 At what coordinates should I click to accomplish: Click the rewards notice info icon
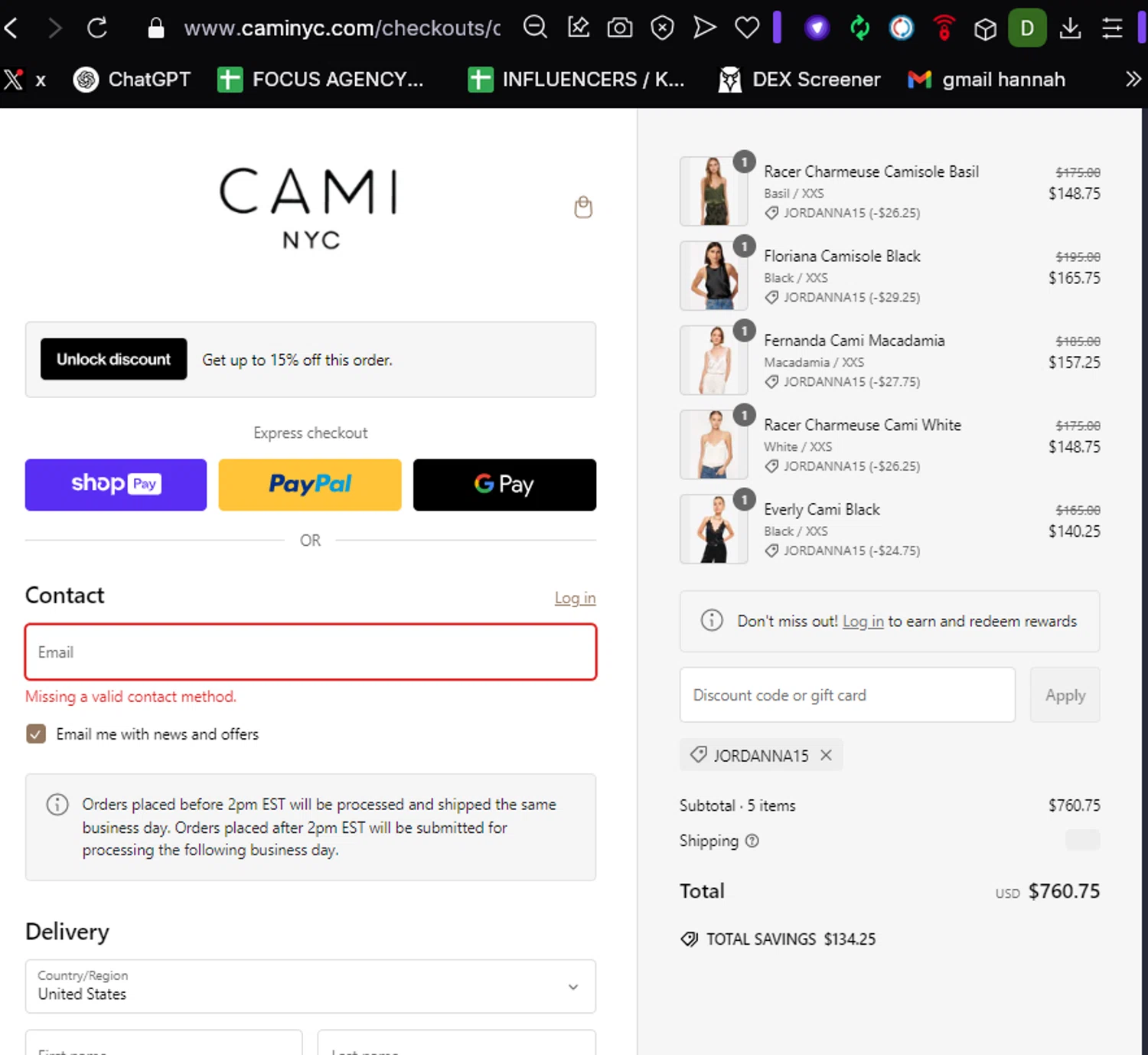[712, 620]
